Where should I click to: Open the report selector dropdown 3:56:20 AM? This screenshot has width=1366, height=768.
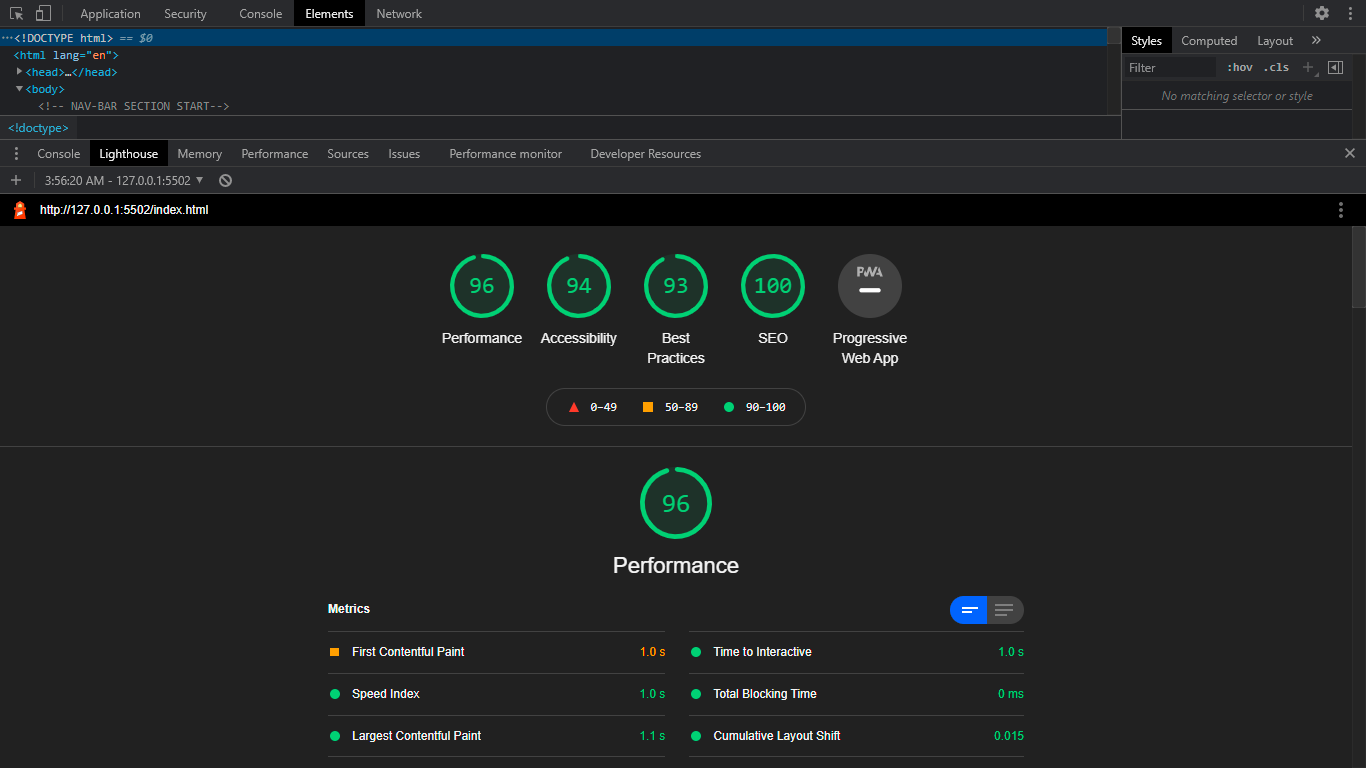pos(124,180)
